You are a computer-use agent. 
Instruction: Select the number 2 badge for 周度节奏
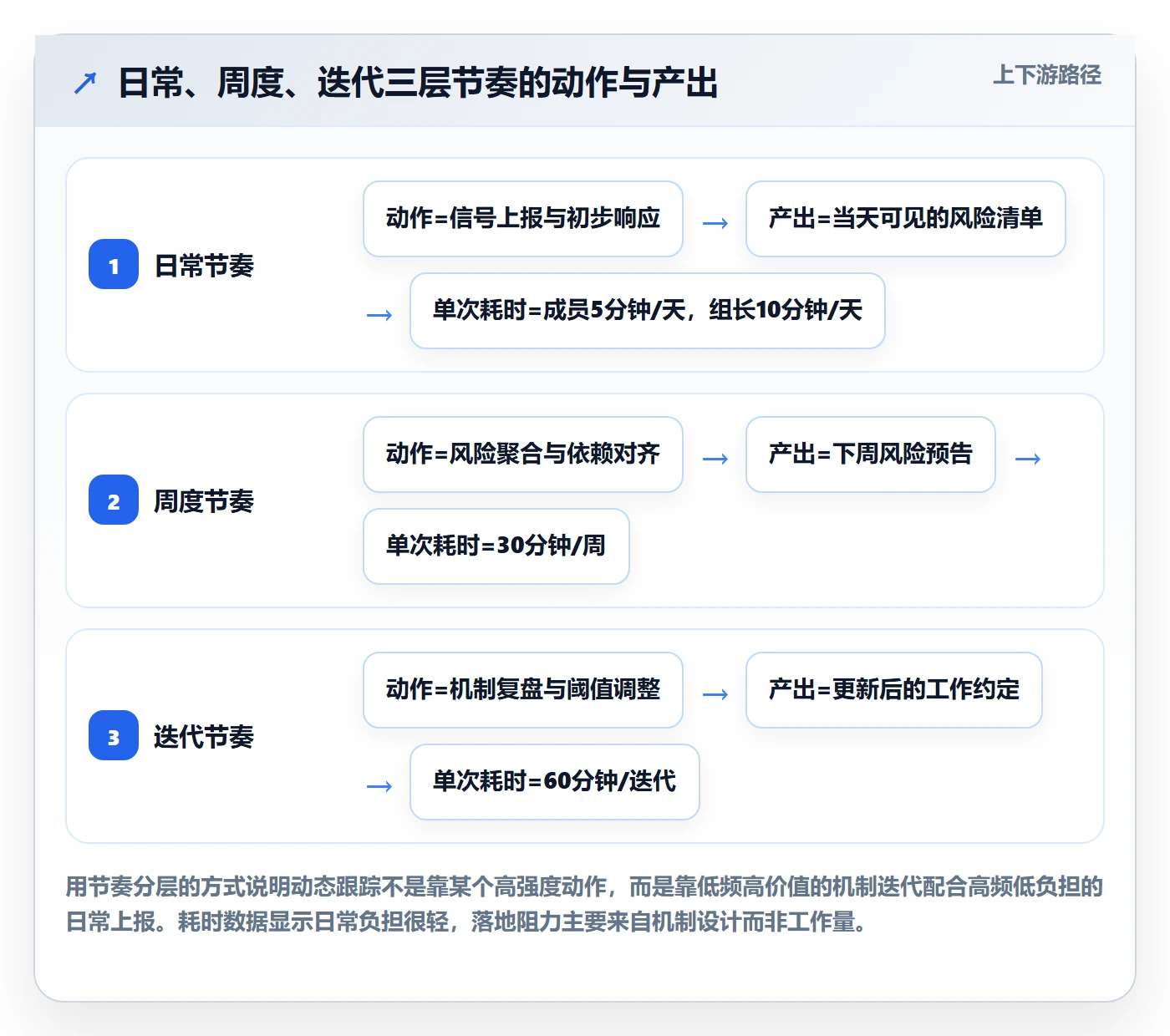(x=114, y=500)
